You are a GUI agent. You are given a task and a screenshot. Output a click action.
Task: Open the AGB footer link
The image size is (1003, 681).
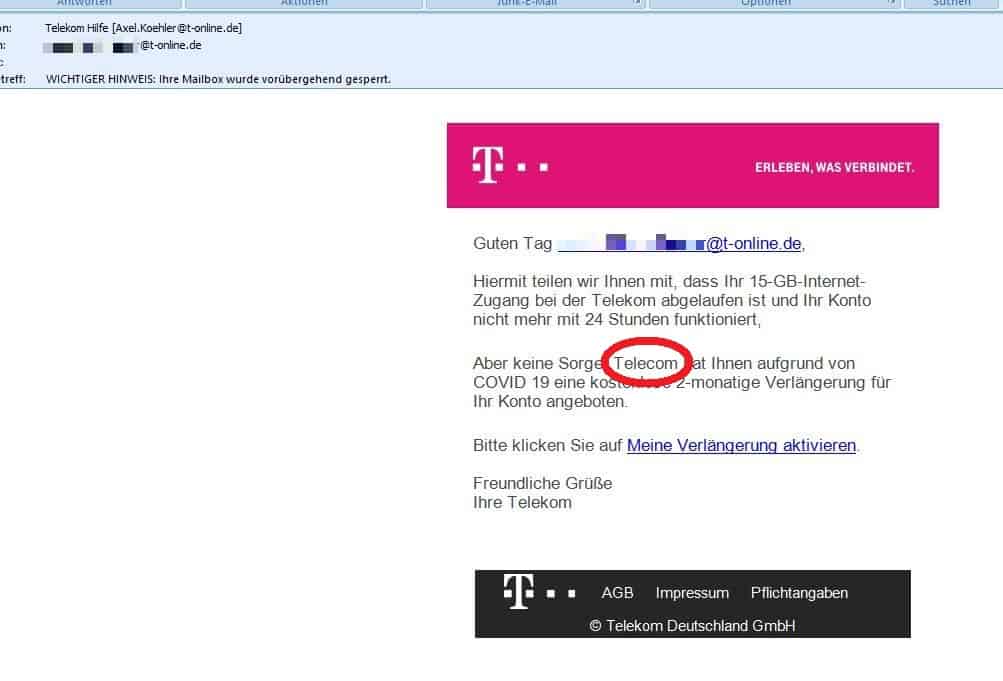(x=617, y=593)
